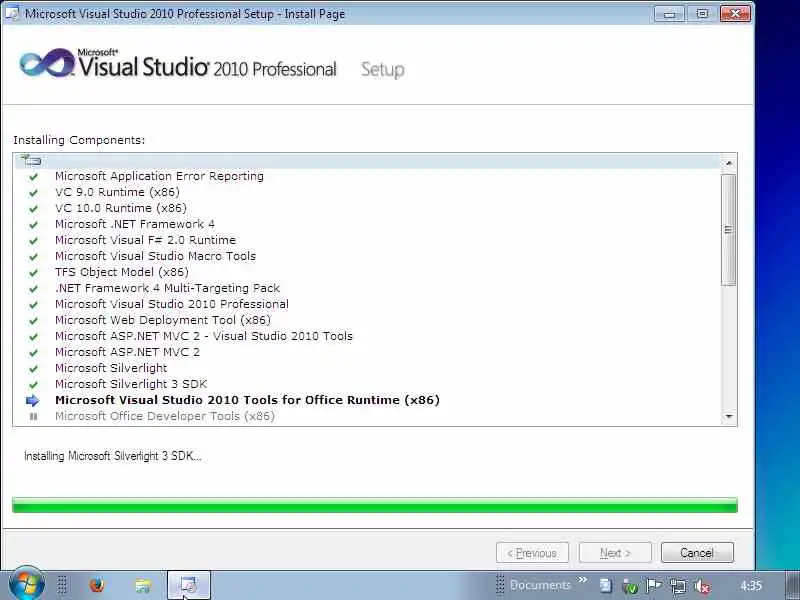Click the checkmark beside ASP.NET MVC 2 - Visual Studio 2010 Tools

[33, 337]
